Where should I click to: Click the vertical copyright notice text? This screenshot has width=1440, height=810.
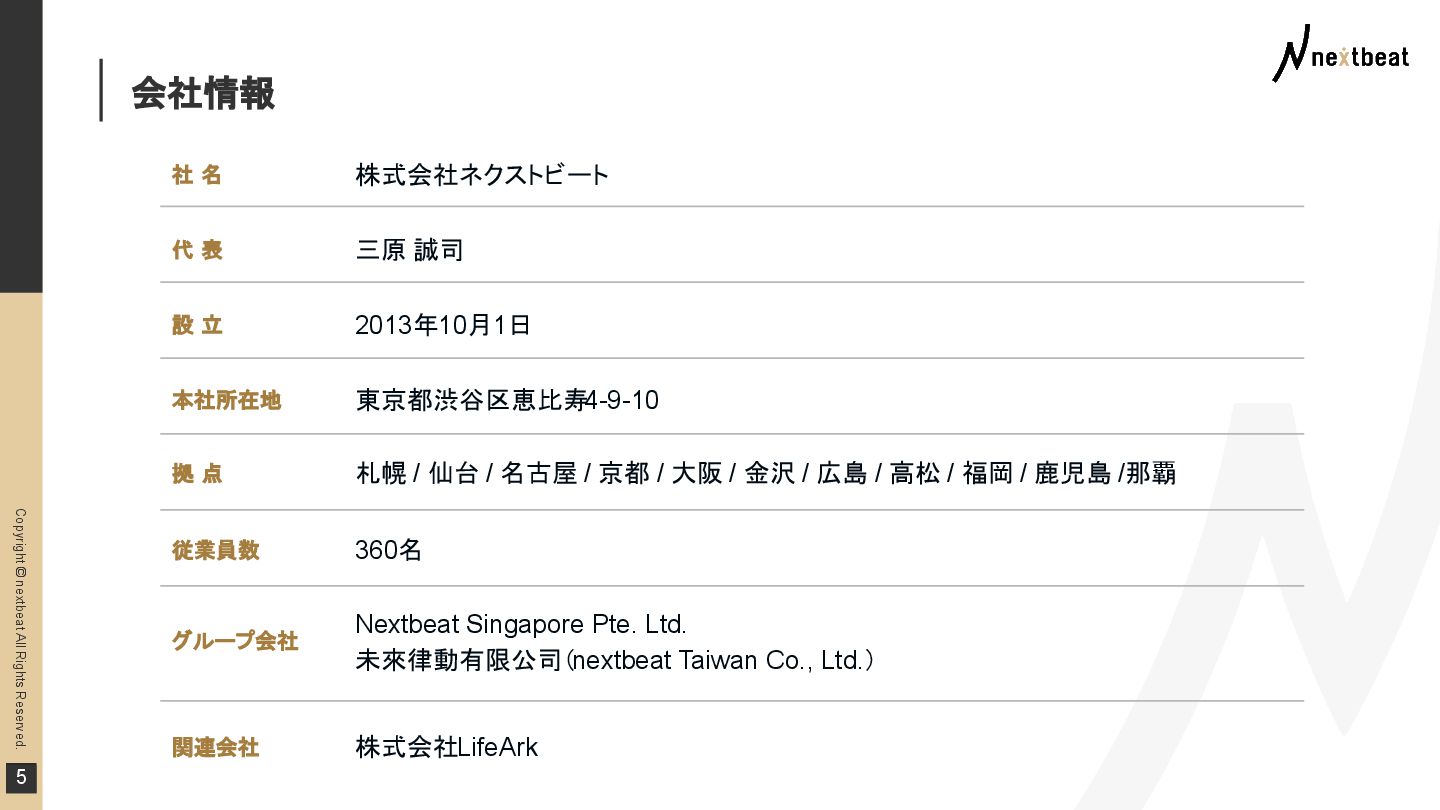(20, 628)
